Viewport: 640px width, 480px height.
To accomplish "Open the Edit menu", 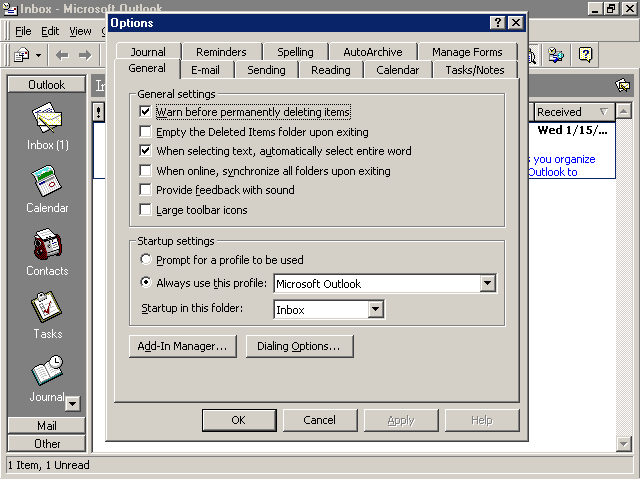I will point(50,31).
